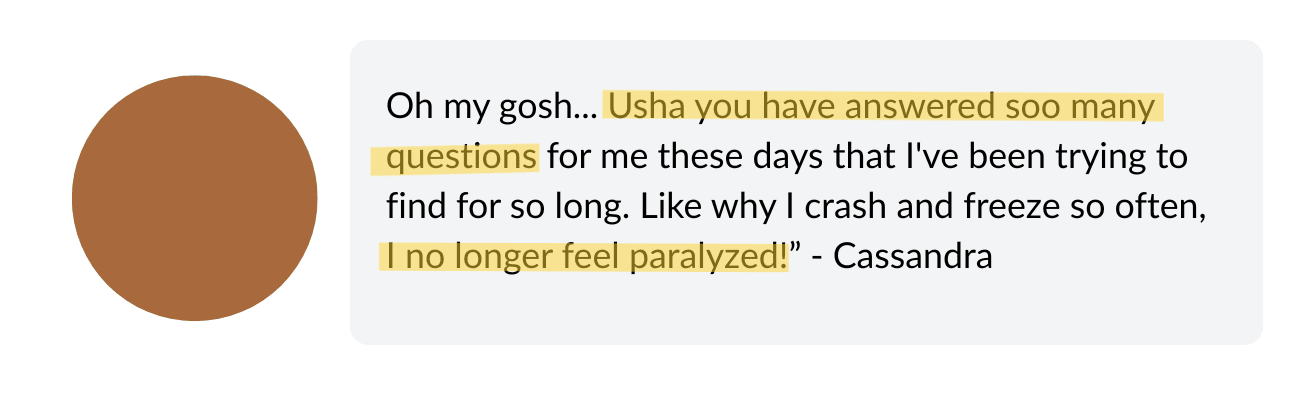
Task: Click the opening words "Oh my gosh..."
Action: [492, 106]
